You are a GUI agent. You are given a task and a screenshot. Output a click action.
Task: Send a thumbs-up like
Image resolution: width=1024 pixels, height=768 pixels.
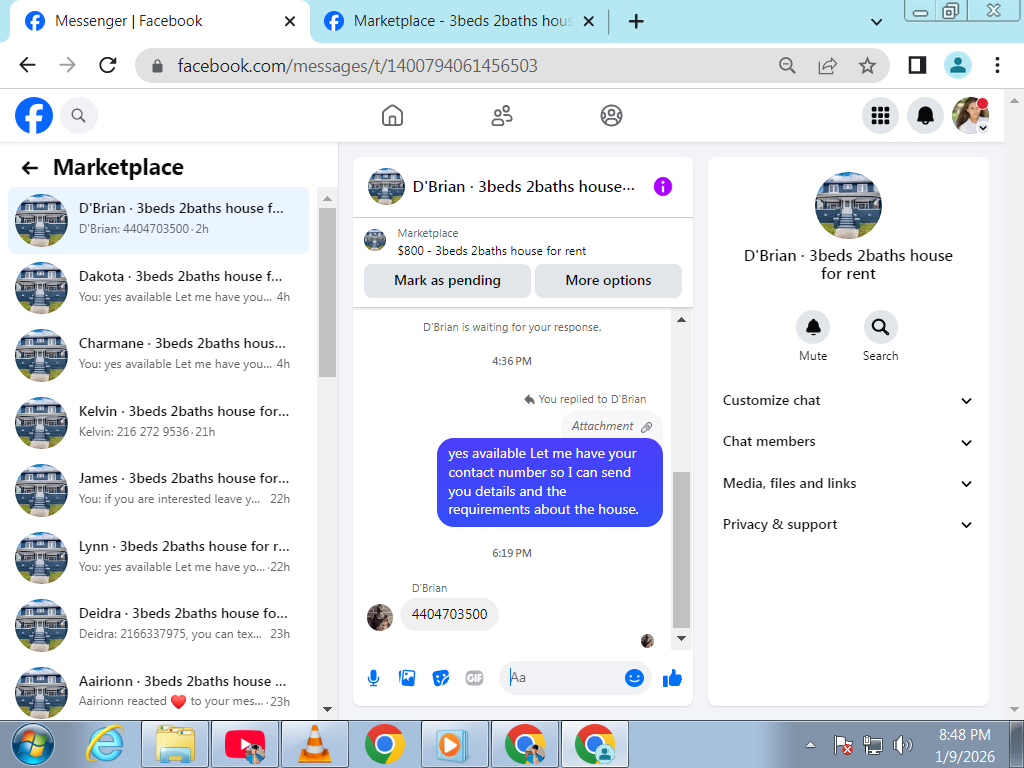coord(672,678)
